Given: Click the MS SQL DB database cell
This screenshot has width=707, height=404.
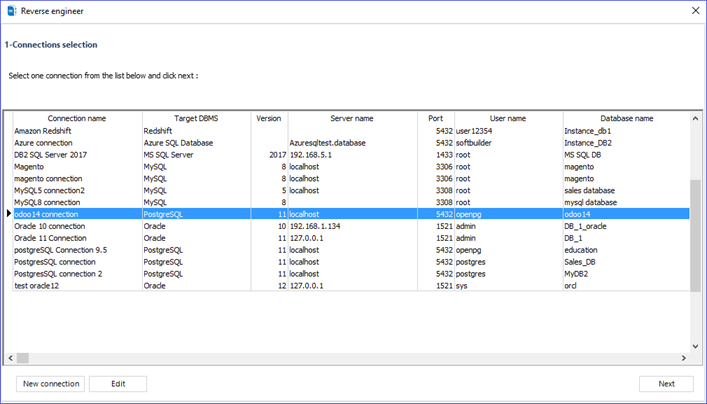Looking at the screenshot, I should (x=626, y=155).
